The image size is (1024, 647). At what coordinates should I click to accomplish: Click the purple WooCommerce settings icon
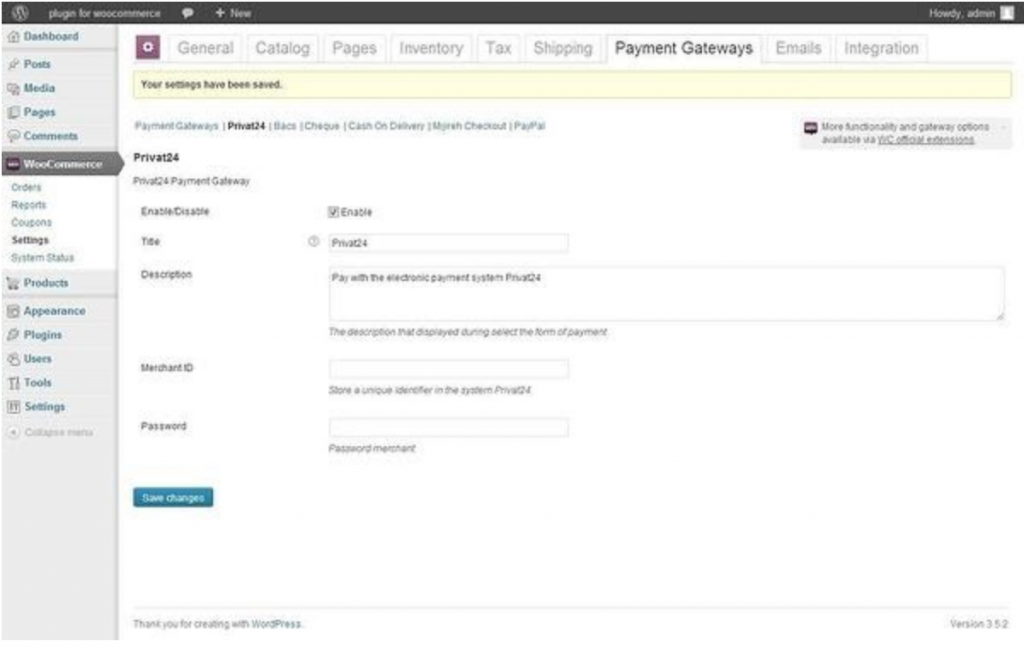[148, 47]
